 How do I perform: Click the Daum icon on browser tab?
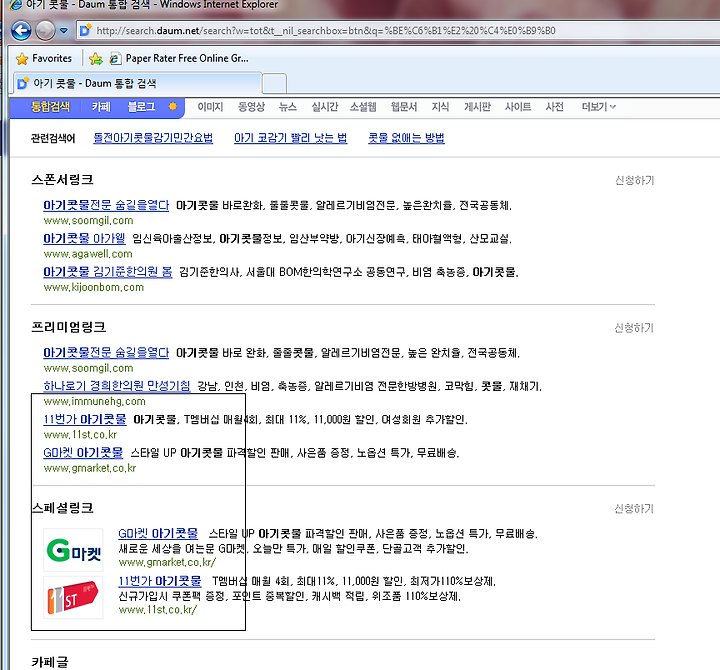23,83
